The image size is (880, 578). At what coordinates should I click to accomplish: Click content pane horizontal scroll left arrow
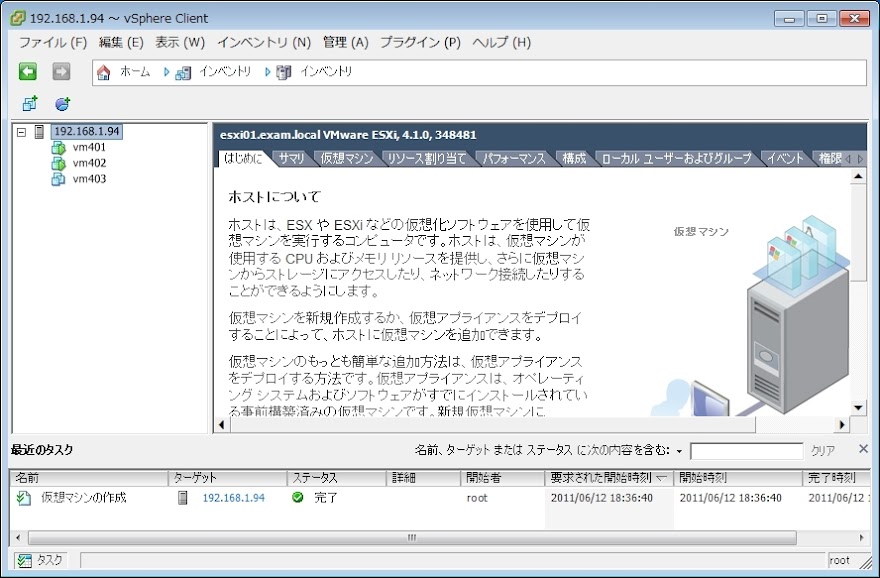(222, 425)
